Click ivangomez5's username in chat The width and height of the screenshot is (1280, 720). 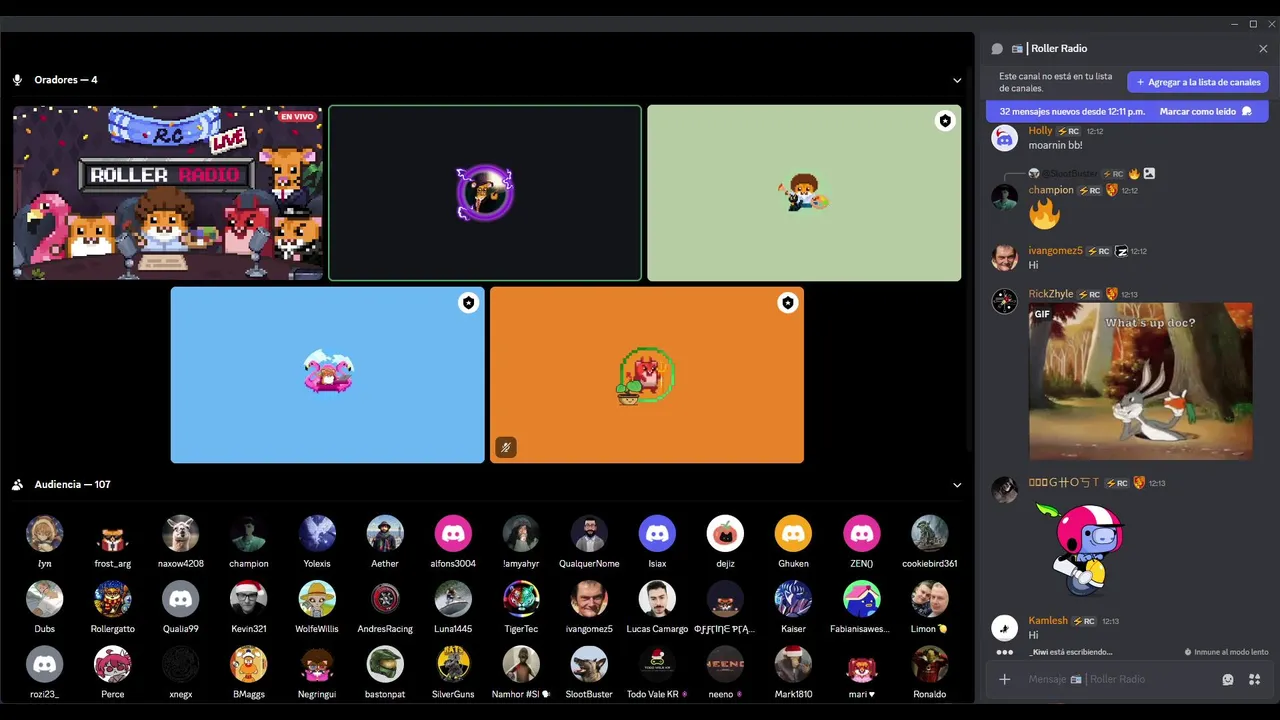click(x=1056, y=251)
